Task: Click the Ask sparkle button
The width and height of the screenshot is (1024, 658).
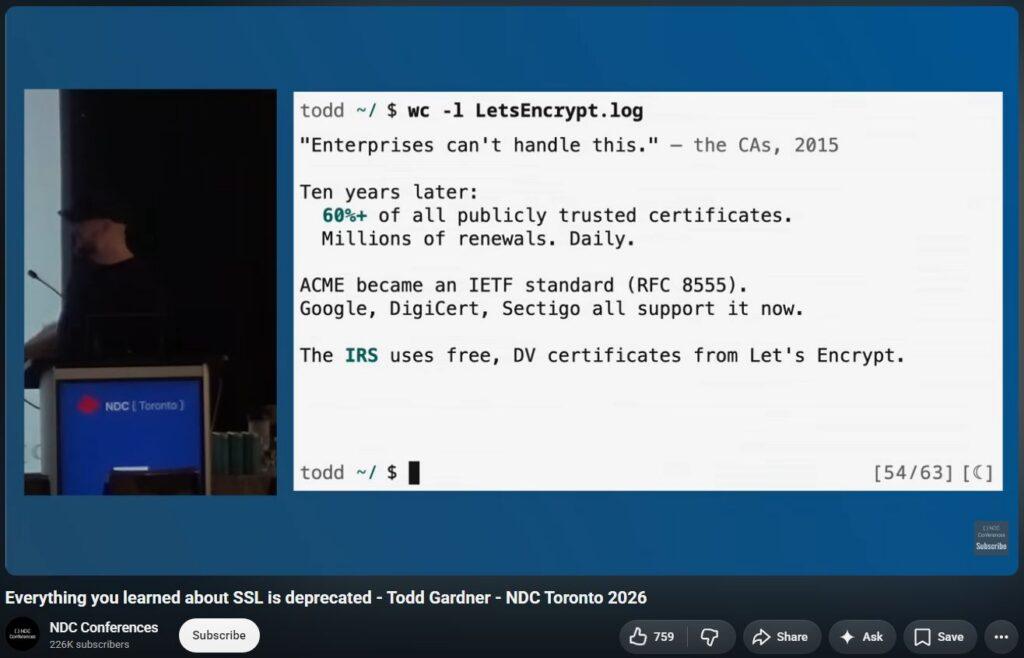Action: pyautogui.click(x=862, y=636)
